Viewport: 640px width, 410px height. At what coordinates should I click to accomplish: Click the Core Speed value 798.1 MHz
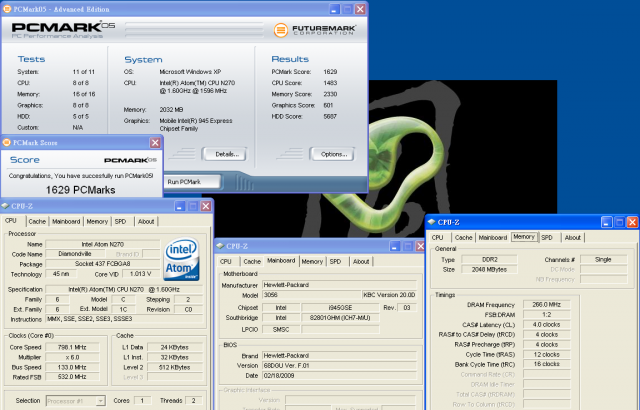click(x=72, y=347)
